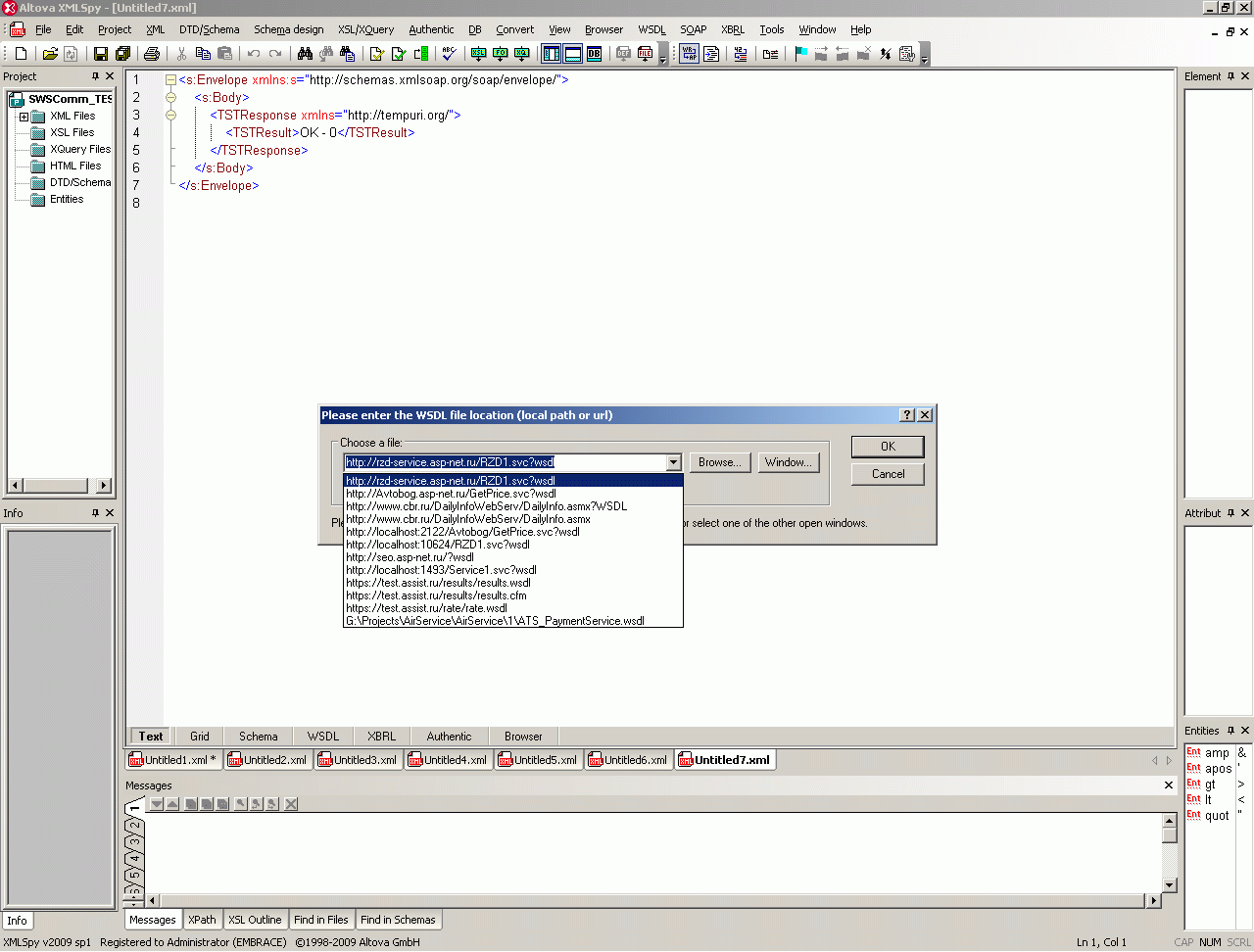Image resolution: width=1254 pixels, height=952 pixels.
Task: Click the Find in Files icon
Action: [347, 54]
